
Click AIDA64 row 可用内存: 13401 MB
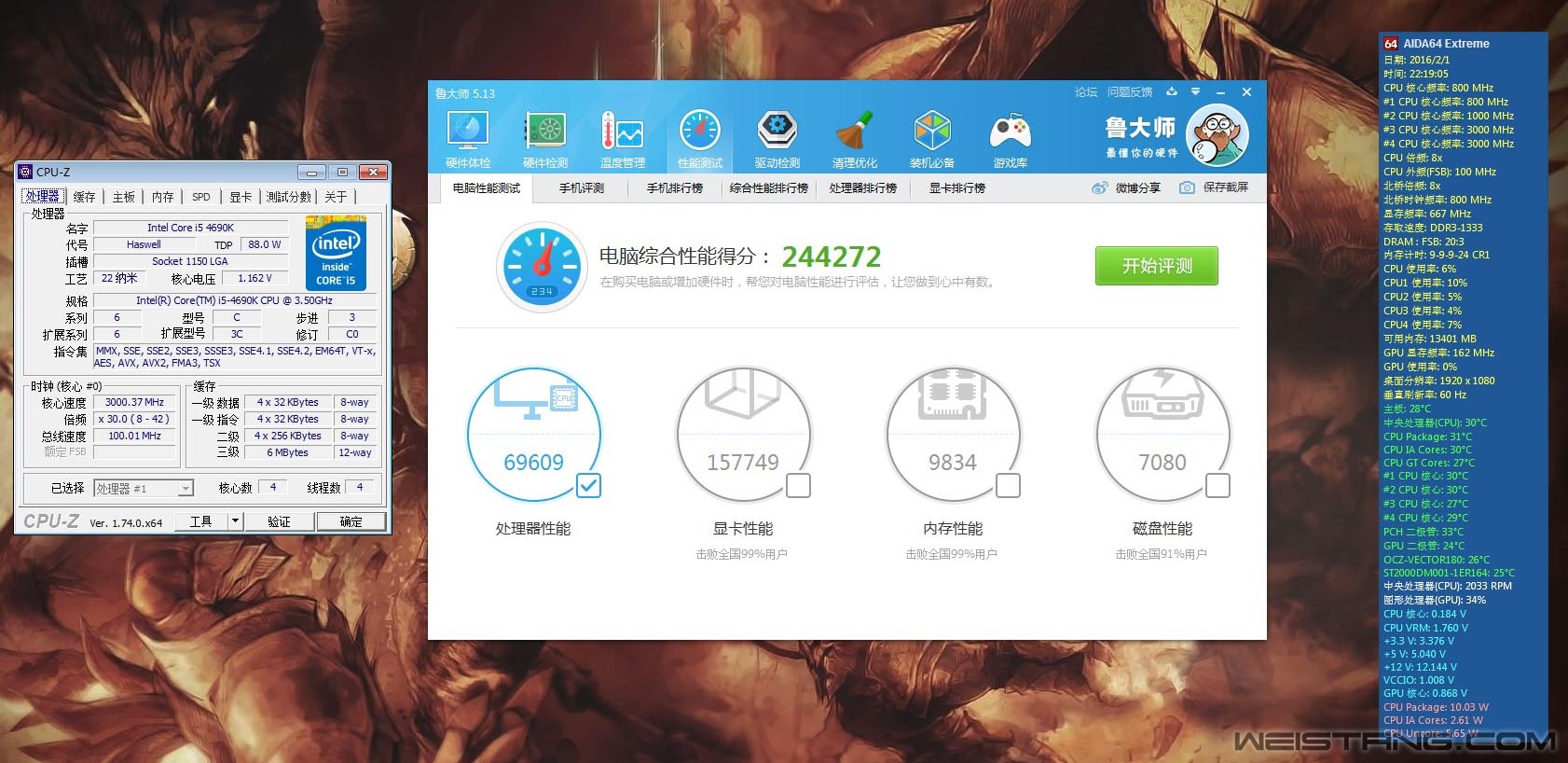(1430, 339)
